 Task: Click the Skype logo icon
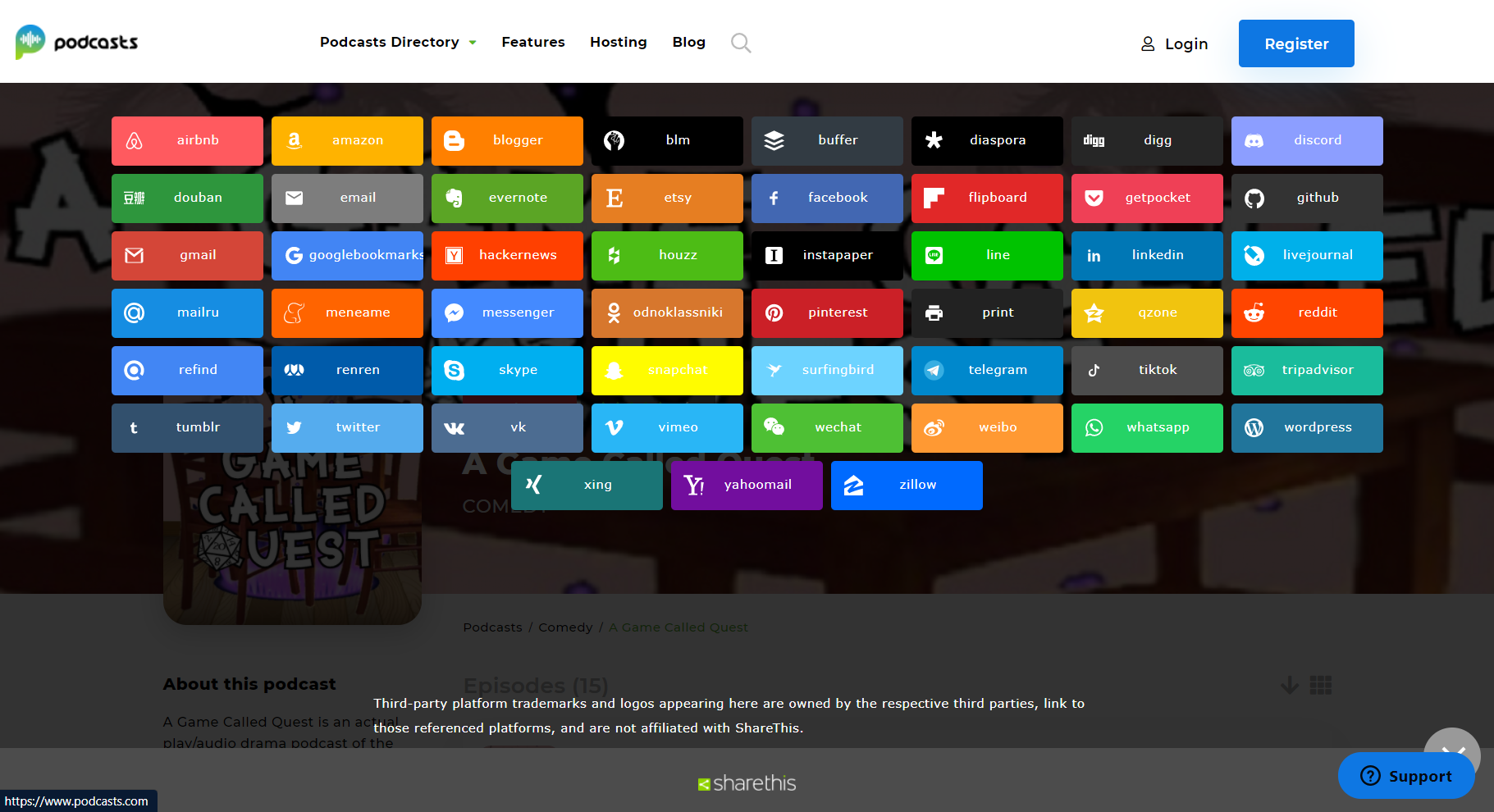(455, 371)
